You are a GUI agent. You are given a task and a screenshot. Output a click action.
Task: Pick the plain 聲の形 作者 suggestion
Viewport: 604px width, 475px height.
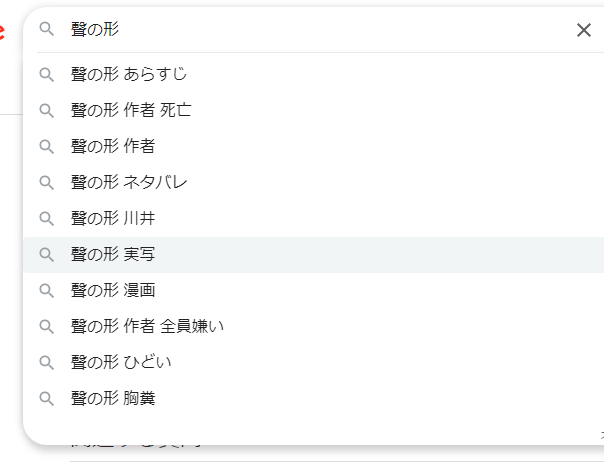[x=113, y=146]
